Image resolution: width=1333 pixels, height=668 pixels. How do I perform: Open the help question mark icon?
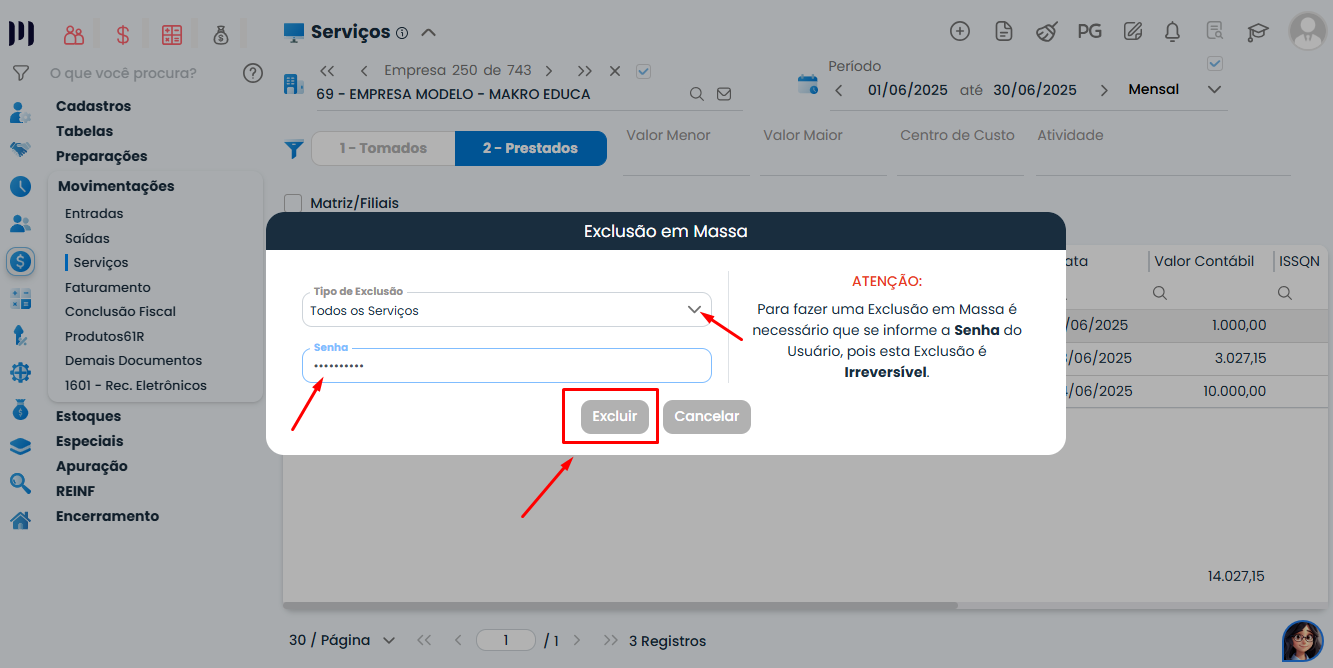[x=252, y=73]
